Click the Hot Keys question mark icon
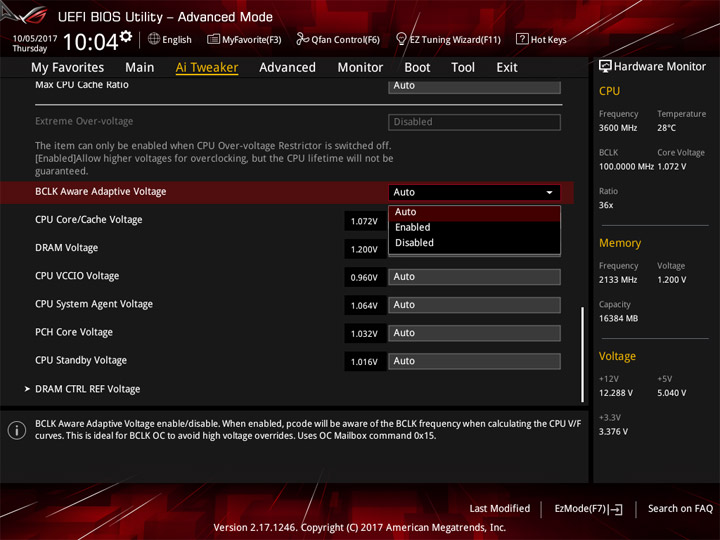Screen dimensions: 720x540 [522, 39]
